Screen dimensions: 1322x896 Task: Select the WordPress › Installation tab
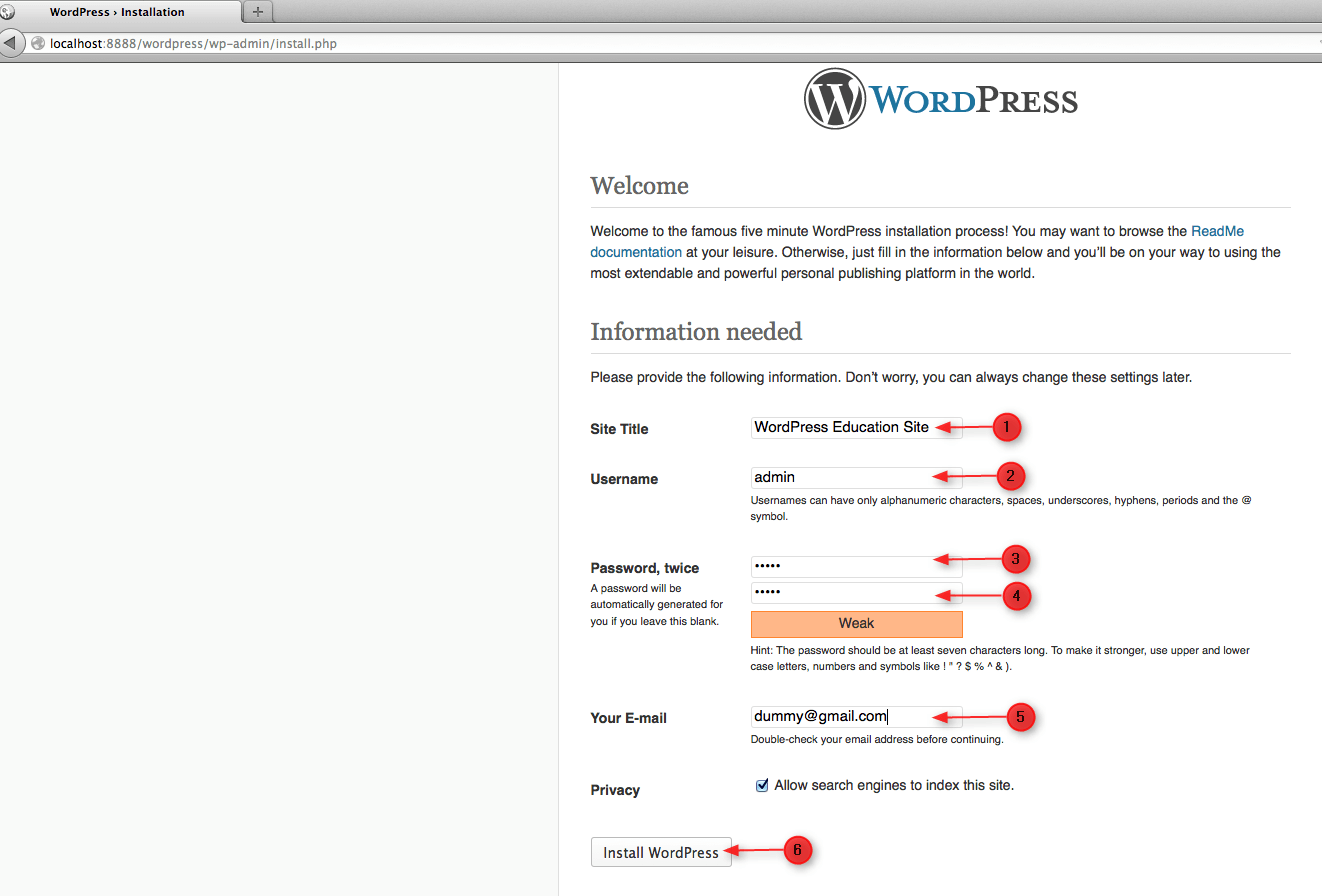pos(120,12)
